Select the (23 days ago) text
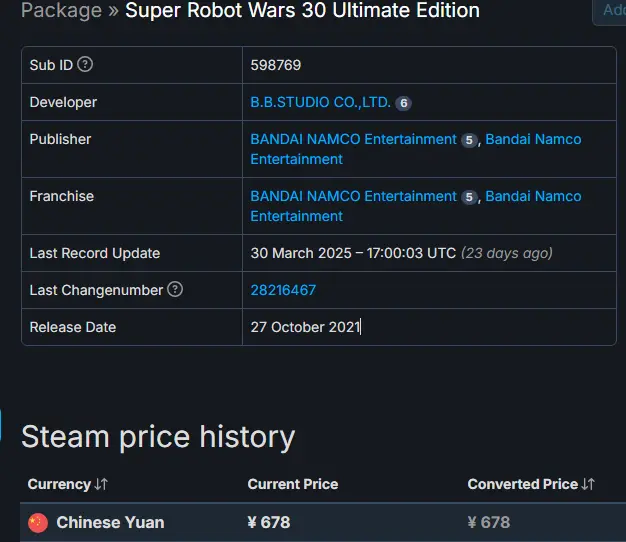The width and height of the screenshot is (626, 542). (507, 253)
